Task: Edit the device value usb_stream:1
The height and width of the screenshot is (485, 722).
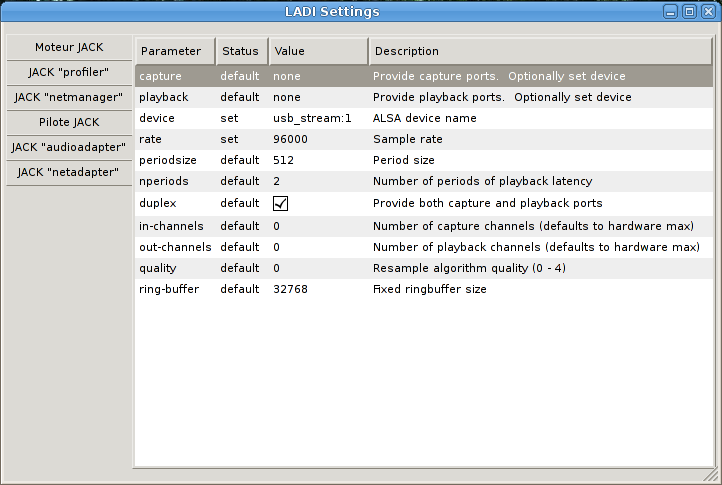Action: tap(312, 118)
